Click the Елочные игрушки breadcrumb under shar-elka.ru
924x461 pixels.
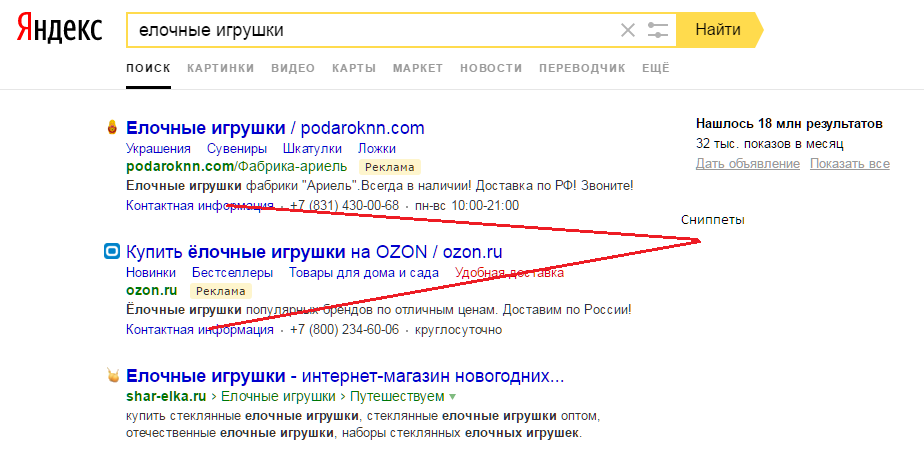click(278, 396)
